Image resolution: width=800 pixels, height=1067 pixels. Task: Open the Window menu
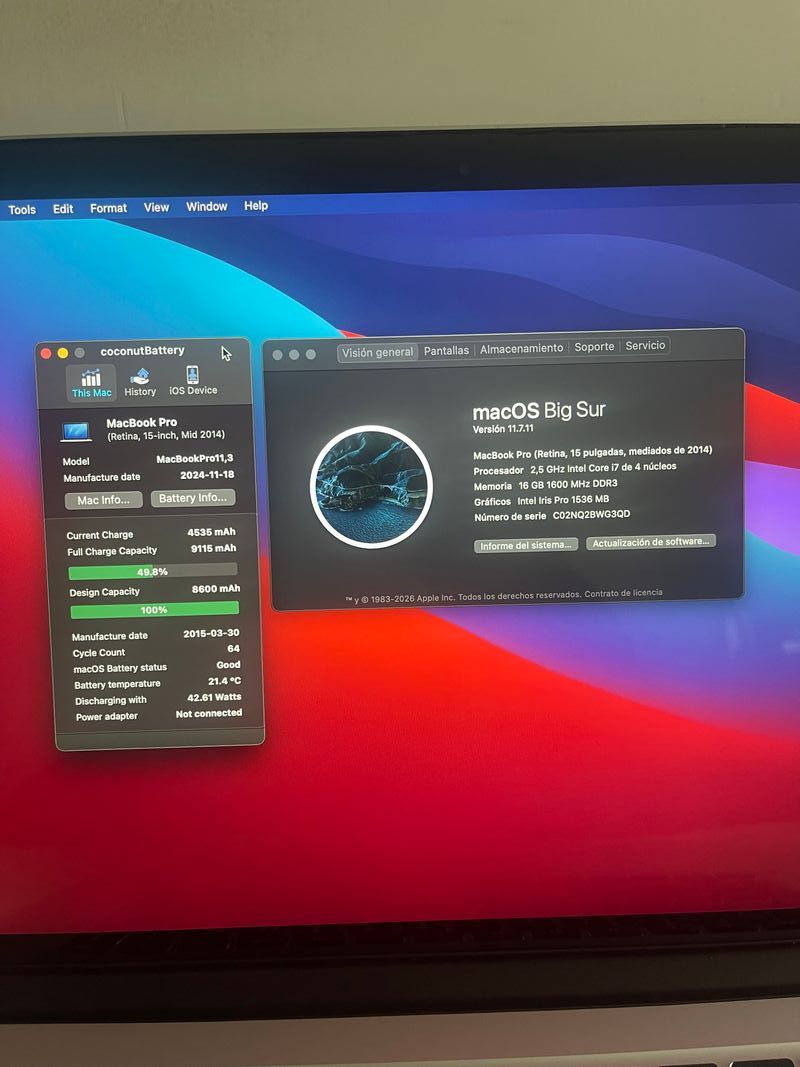coord(207,206)
